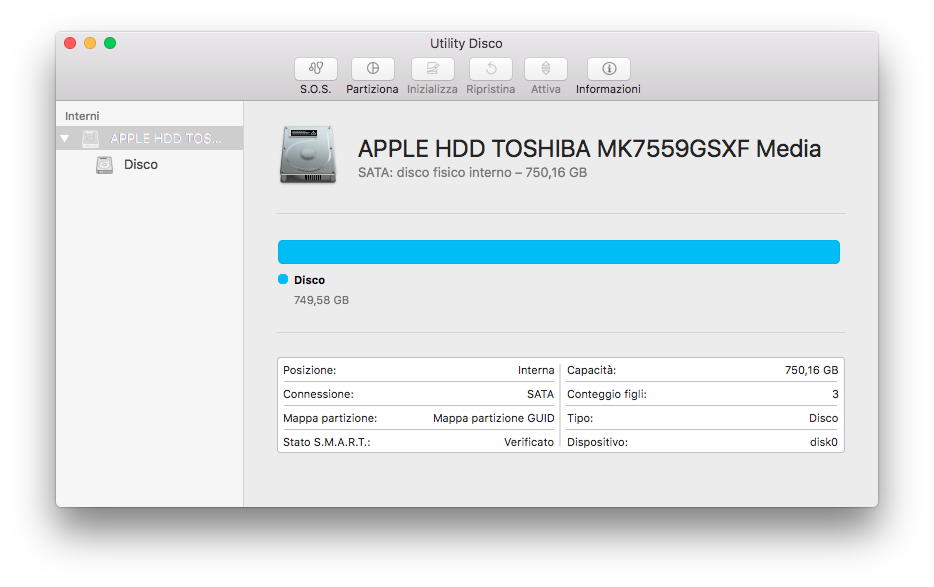934x587 pixels.
Task: Click the Stato S.M.A.R.T. Verificato value
Action: click(x=528, y=442)
